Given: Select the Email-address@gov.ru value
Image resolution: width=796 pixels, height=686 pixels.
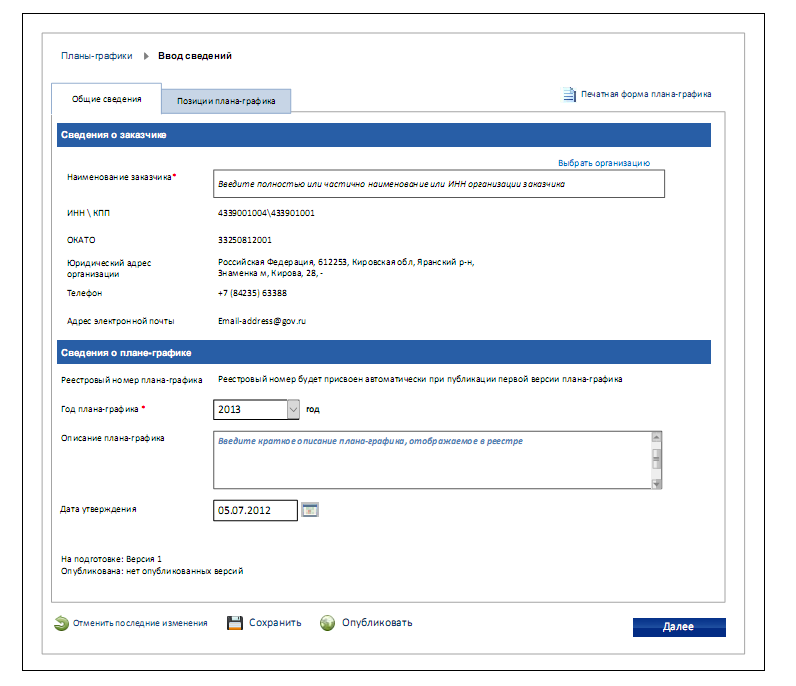Looking at the screenshot, I should [262, 321].
